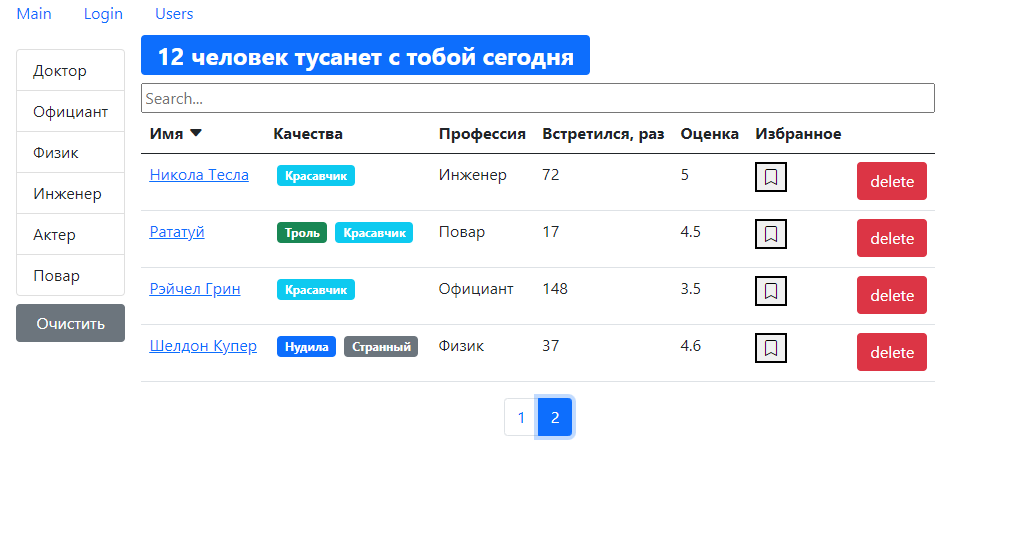Add Шелдон Купер to favorites
1020x544 pixels.
[770, 348]
